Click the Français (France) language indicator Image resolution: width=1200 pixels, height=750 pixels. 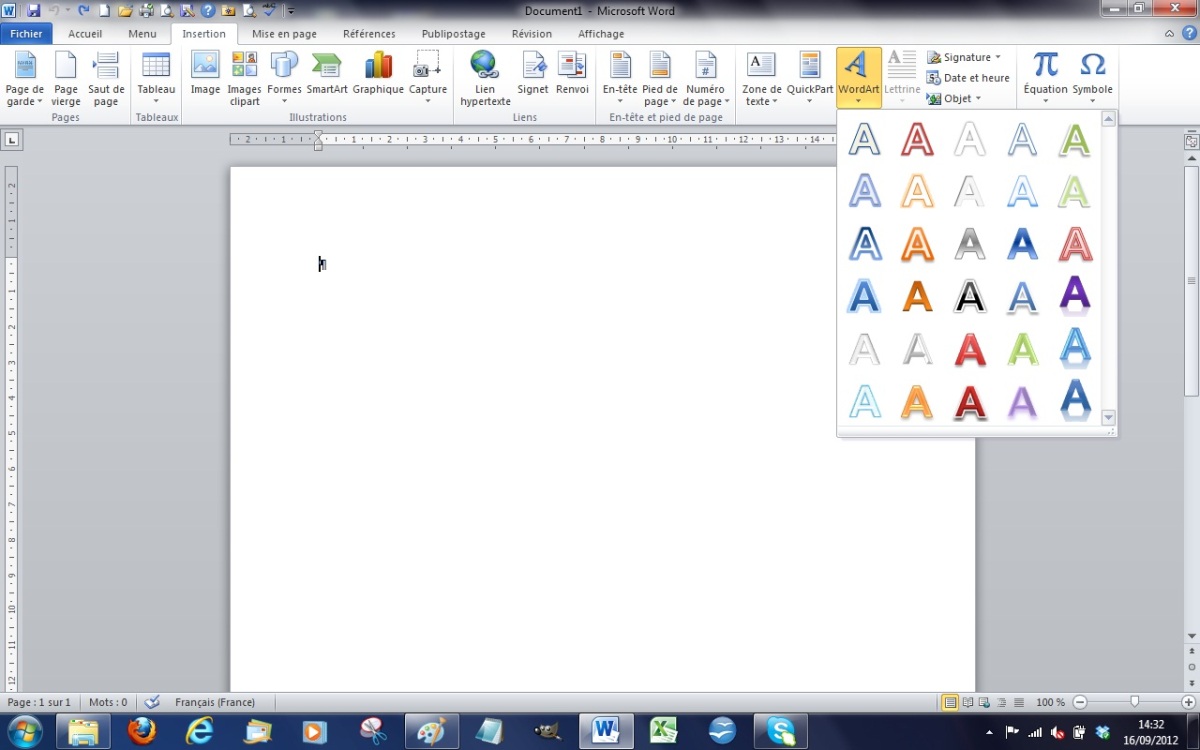(215, 702)
